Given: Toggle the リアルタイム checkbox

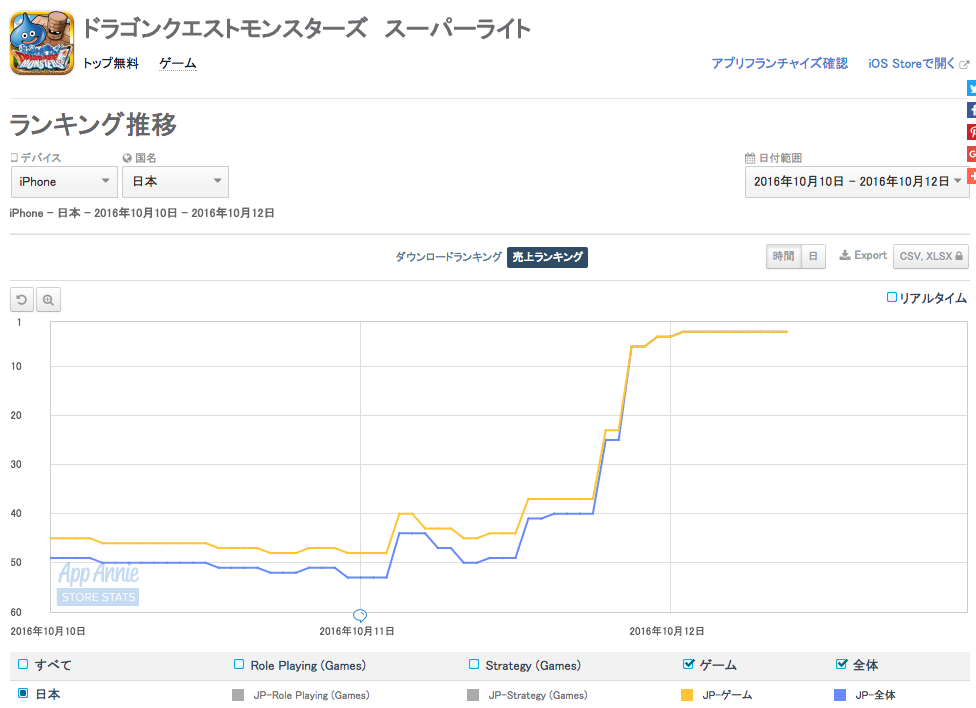Looking at the screenshot, I should [891, 298].
